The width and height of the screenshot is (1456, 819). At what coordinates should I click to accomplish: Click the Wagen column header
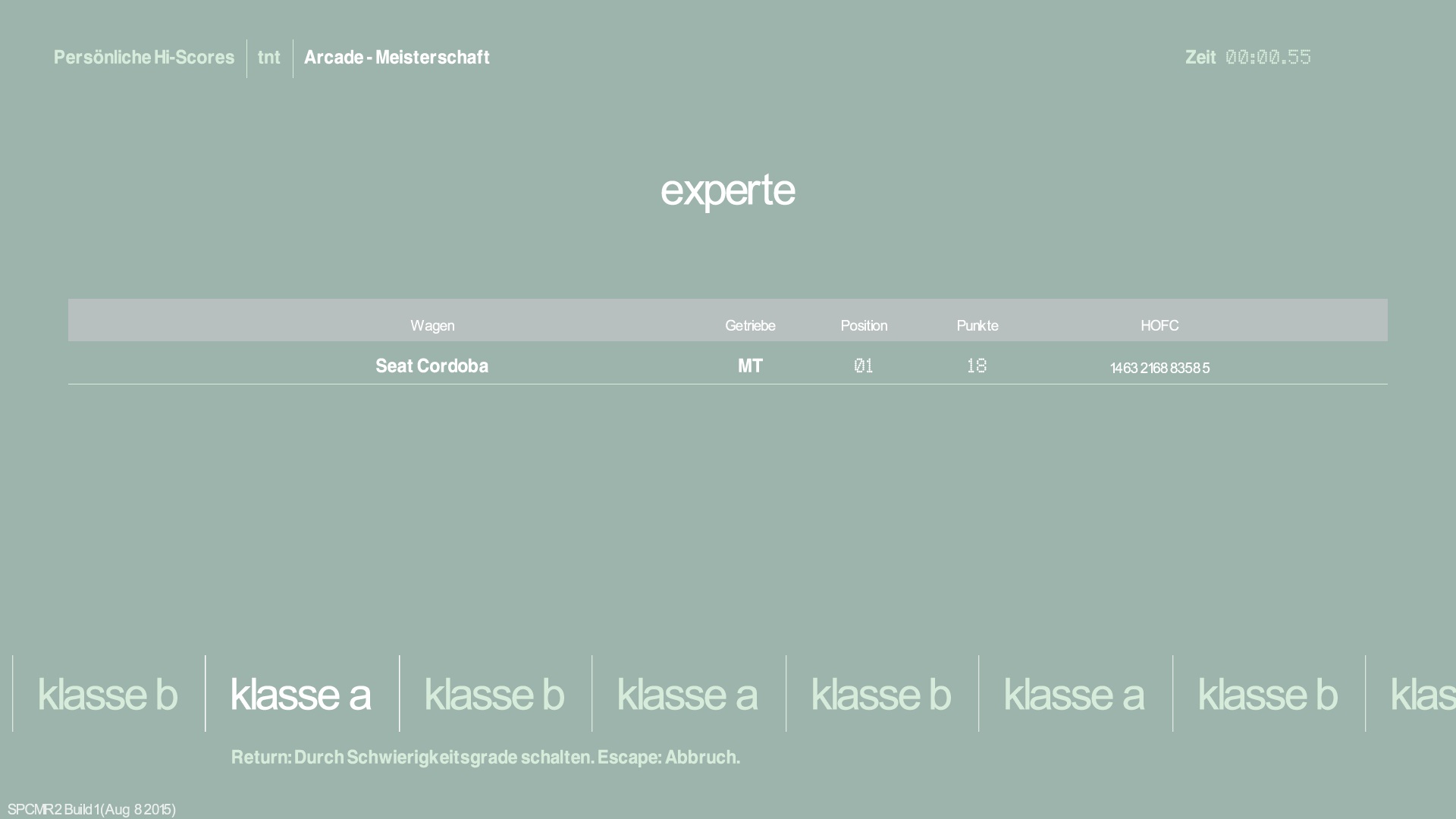tap(432, 325)
